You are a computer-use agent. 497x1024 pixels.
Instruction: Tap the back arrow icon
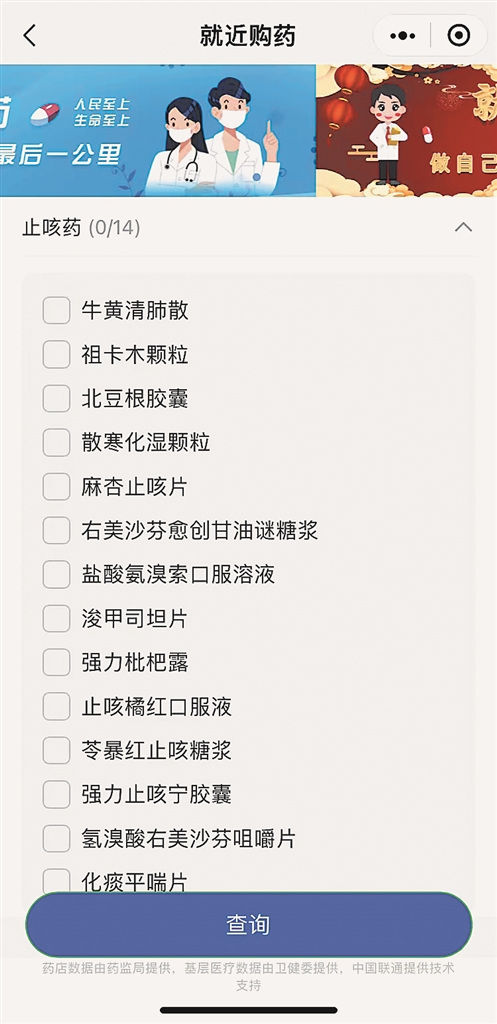click(x=30, y=35)
